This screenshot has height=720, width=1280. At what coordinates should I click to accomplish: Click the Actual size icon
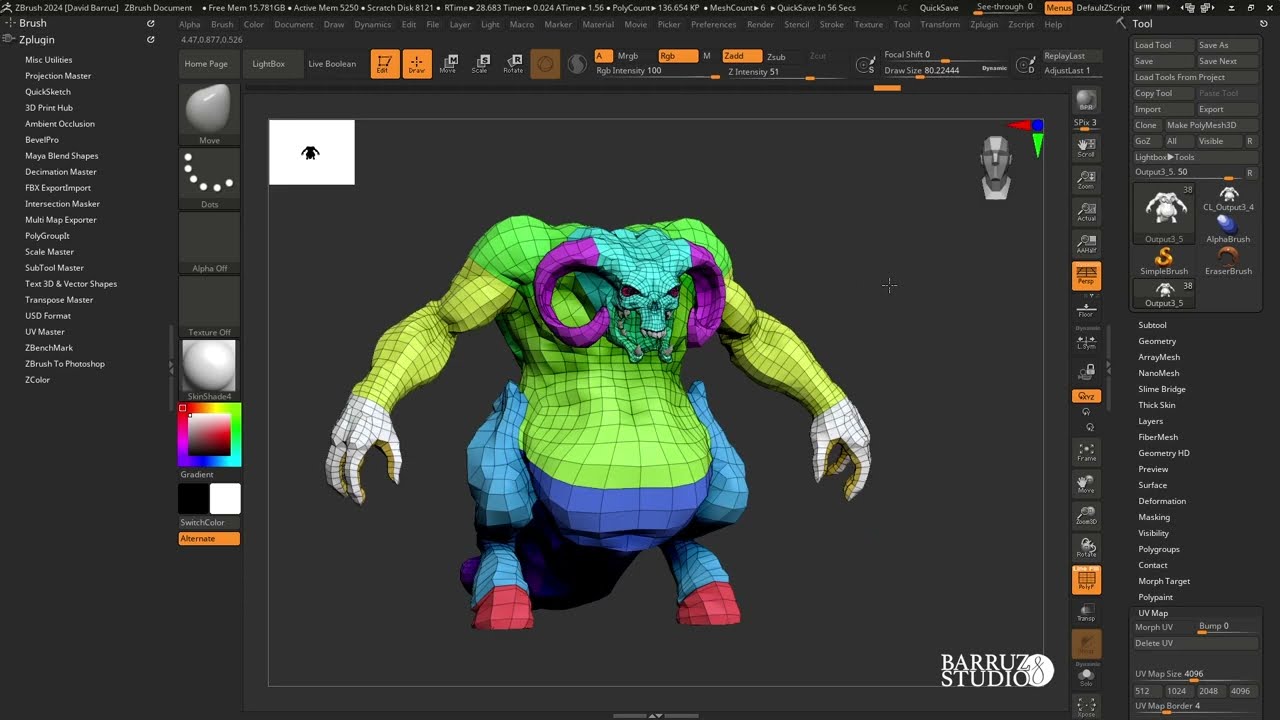click(1086, 212)
